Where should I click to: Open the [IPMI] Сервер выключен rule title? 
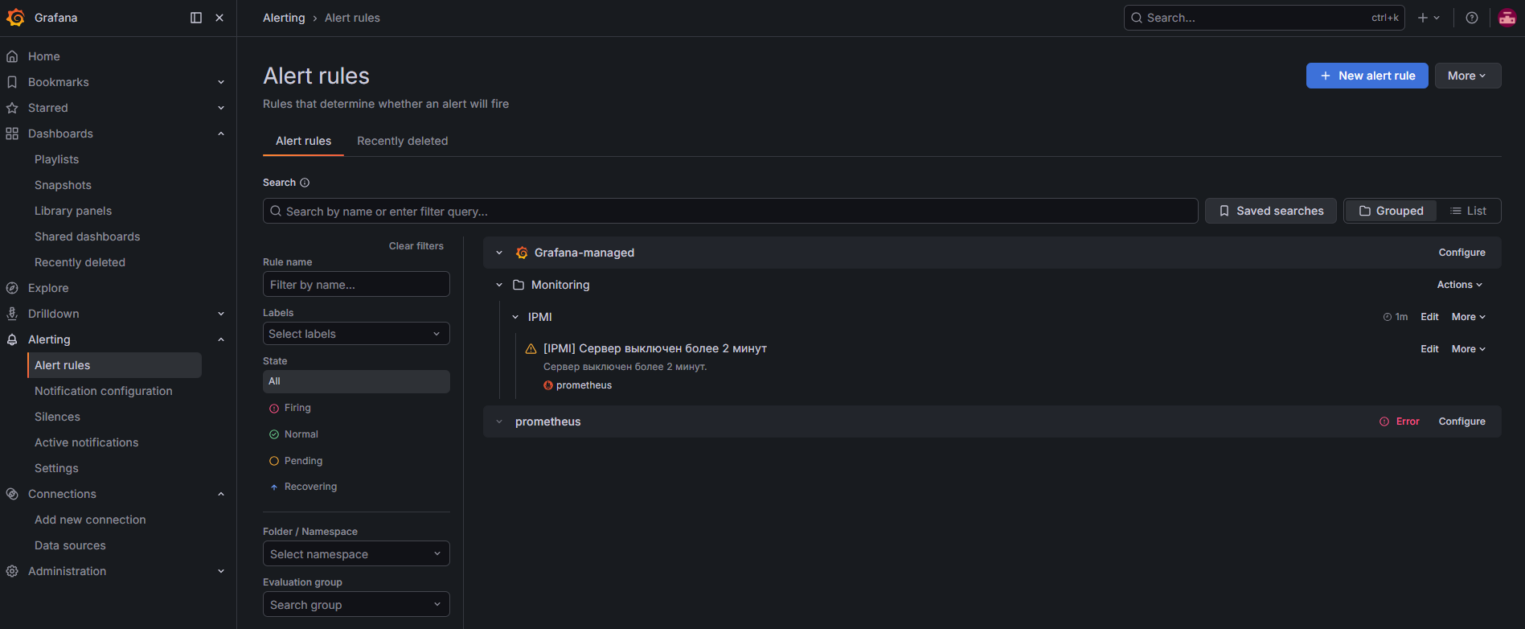655,348
